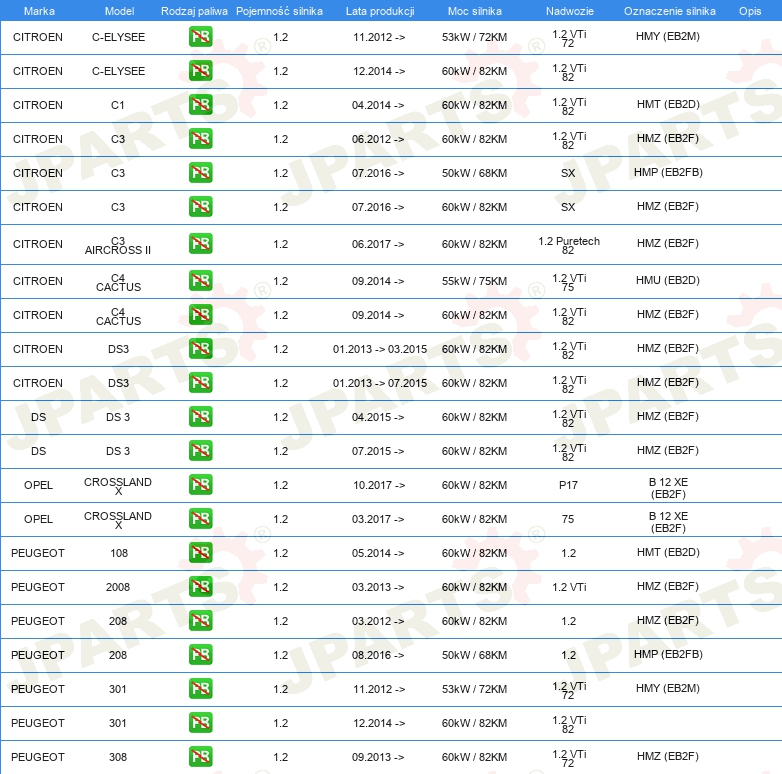Click the Marka column header
The width and height of the screenshot is (782, 774).
(x=39, y=11)
